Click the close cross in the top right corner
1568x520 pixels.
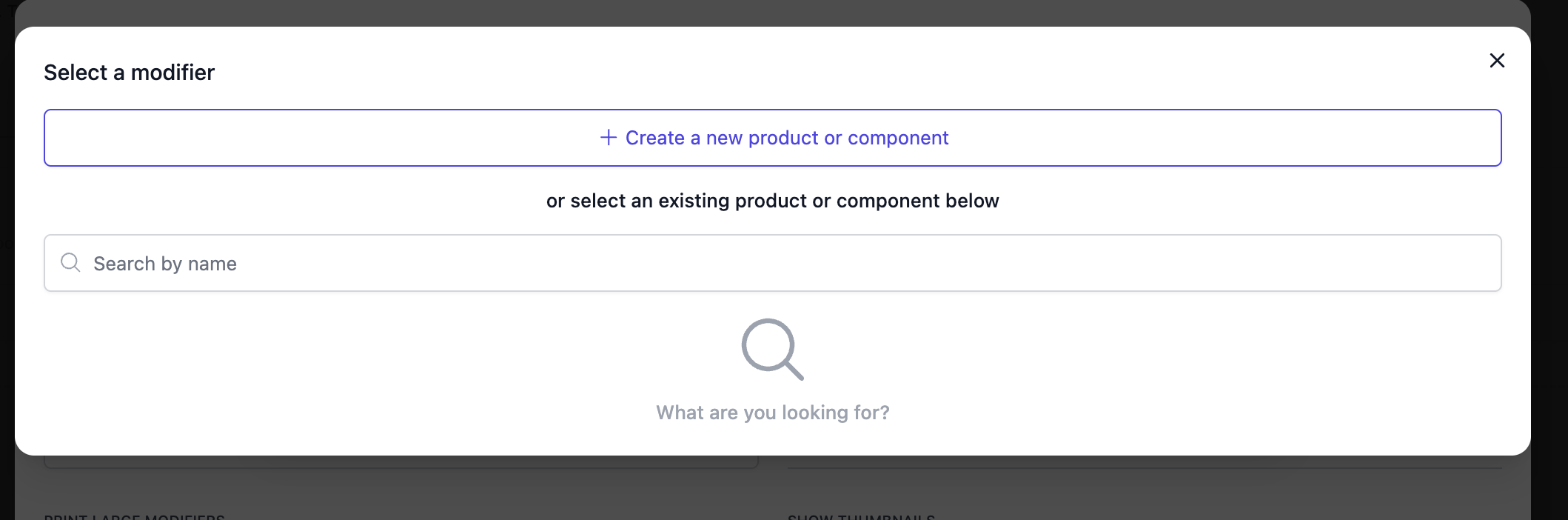click(x=1497, y=60)
